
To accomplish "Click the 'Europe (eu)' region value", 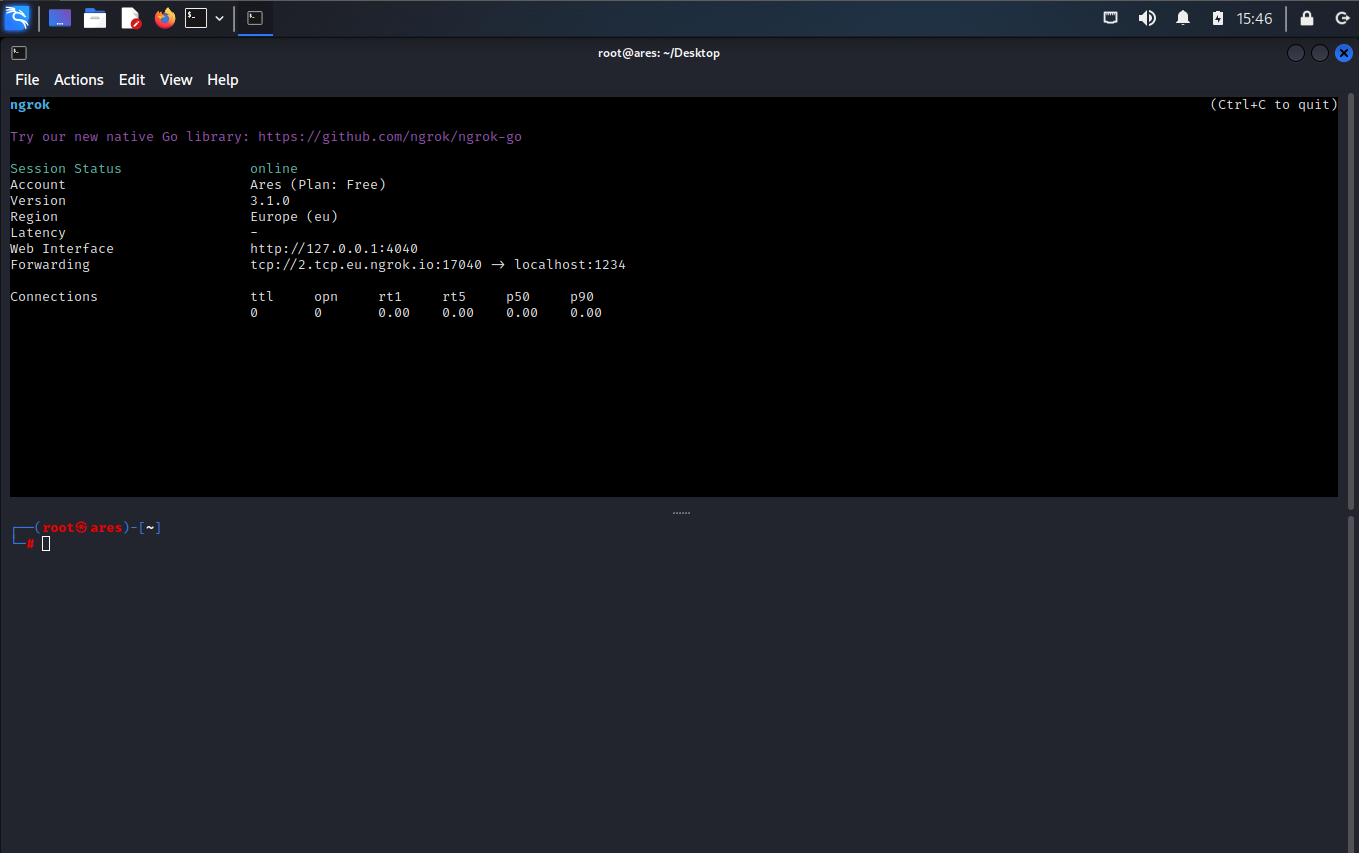I will pos(294,217).
